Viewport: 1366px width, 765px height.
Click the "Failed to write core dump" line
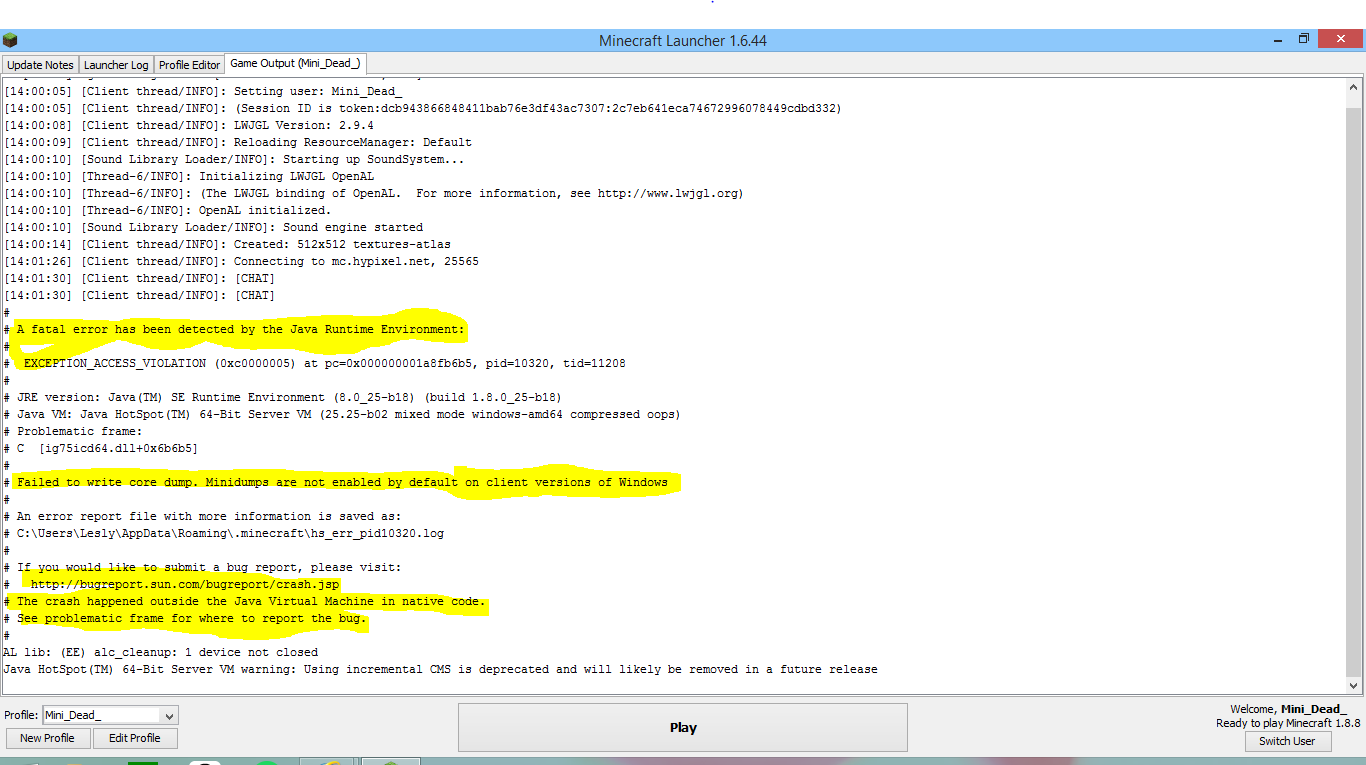(336, 482)
